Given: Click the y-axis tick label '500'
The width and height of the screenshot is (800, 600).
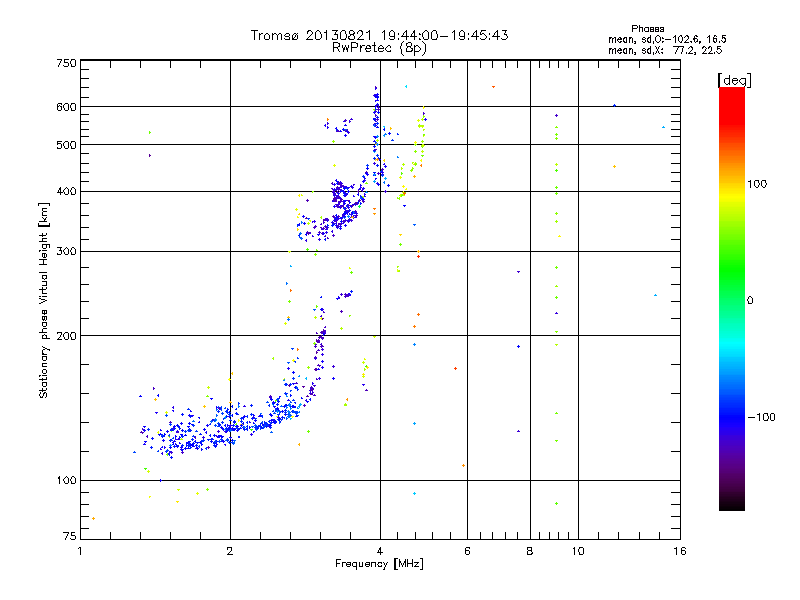Looking at the screenshot, I should pos(66,145).
